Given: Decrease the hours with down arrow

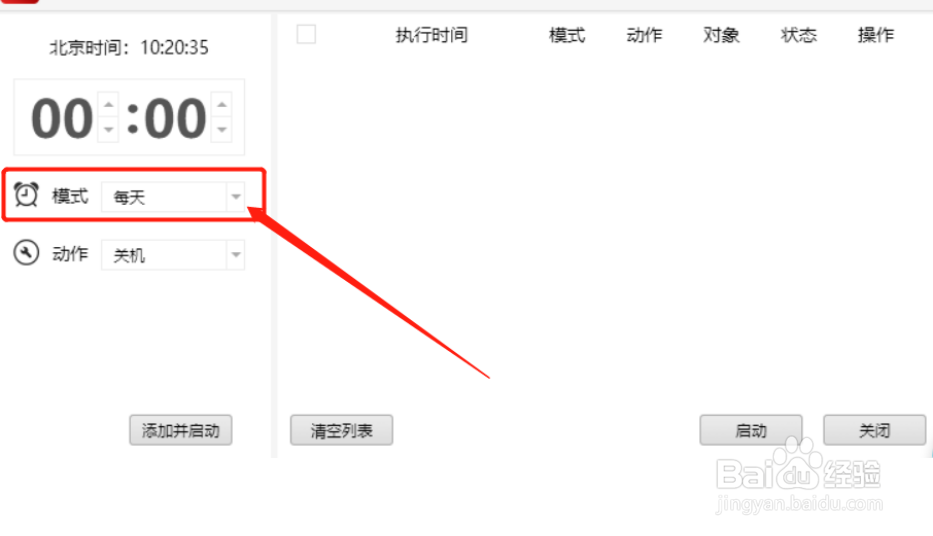Looking at the screenshot, I should pos(108,129).
